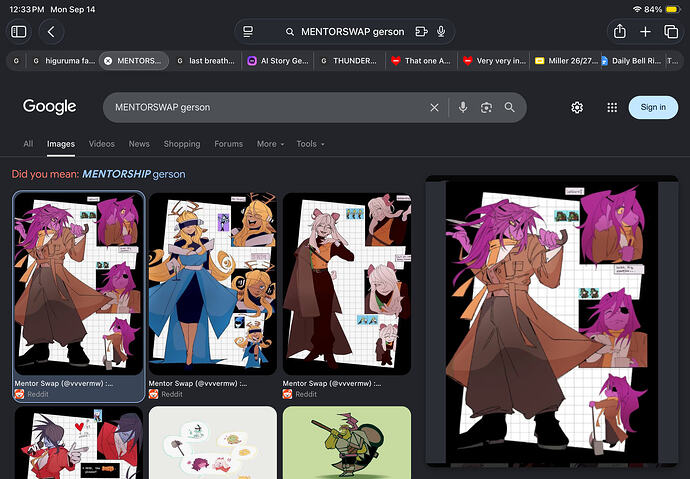Open the Google apps grid

pos(612,107)
